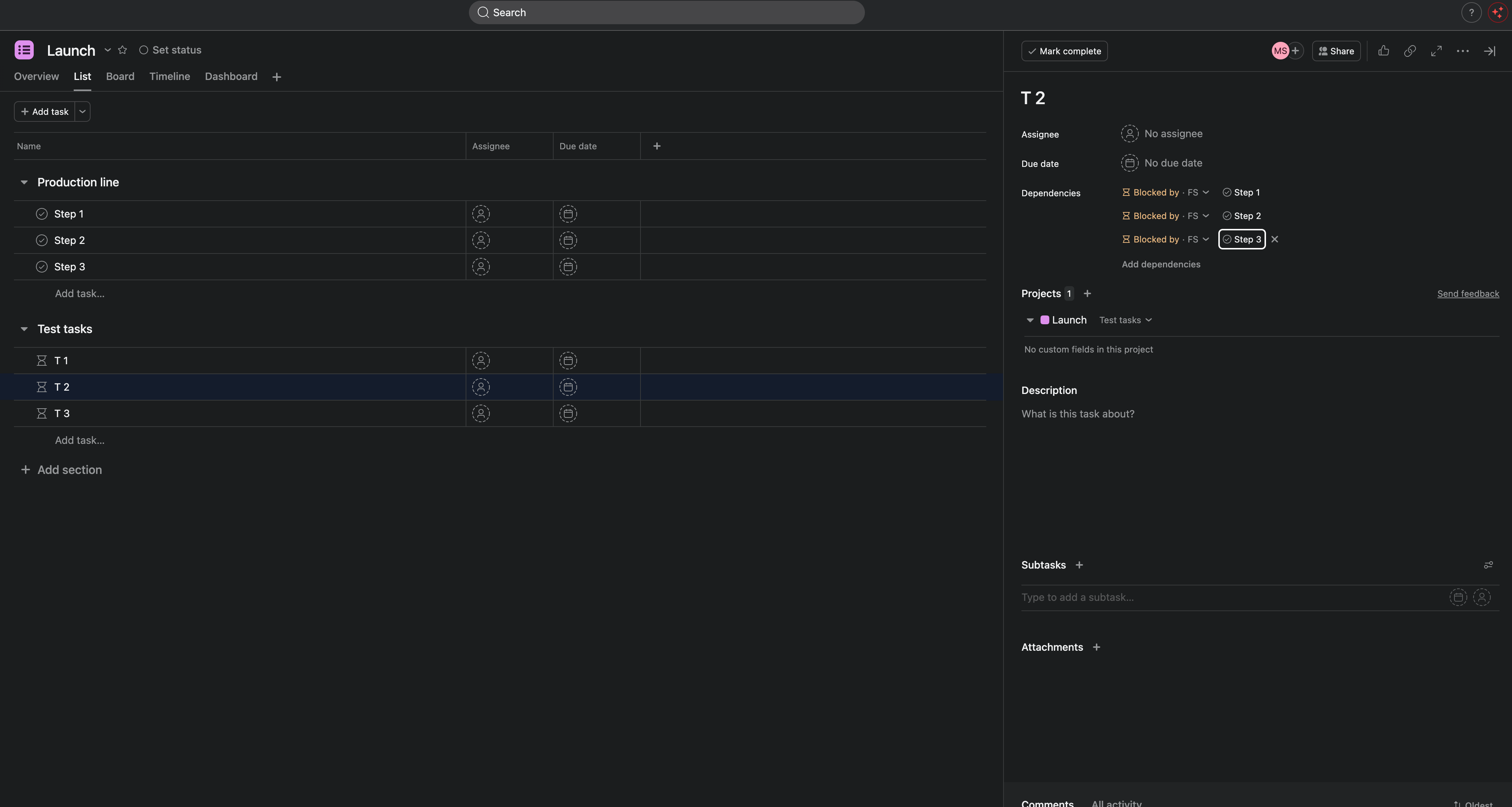This screenshot has height=807, width=1512.
Task: Click the hourglass icon on T 3
Action: point(42,414)
